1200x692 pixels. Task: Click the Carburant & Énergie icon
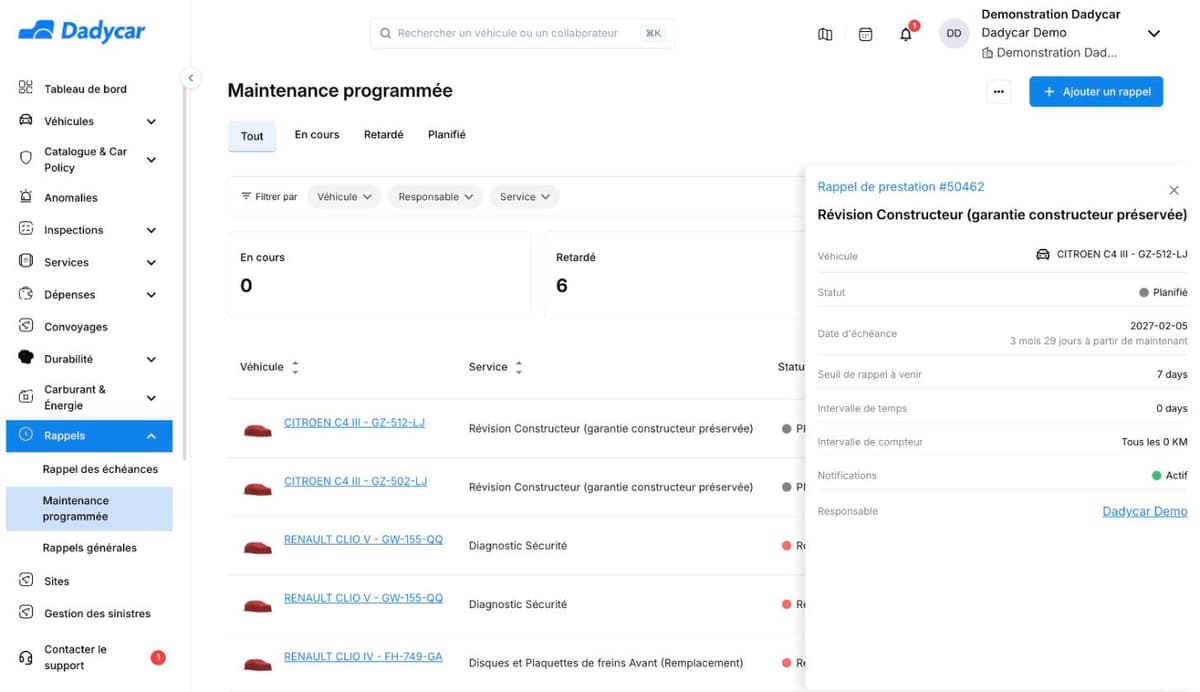point(26,397)
